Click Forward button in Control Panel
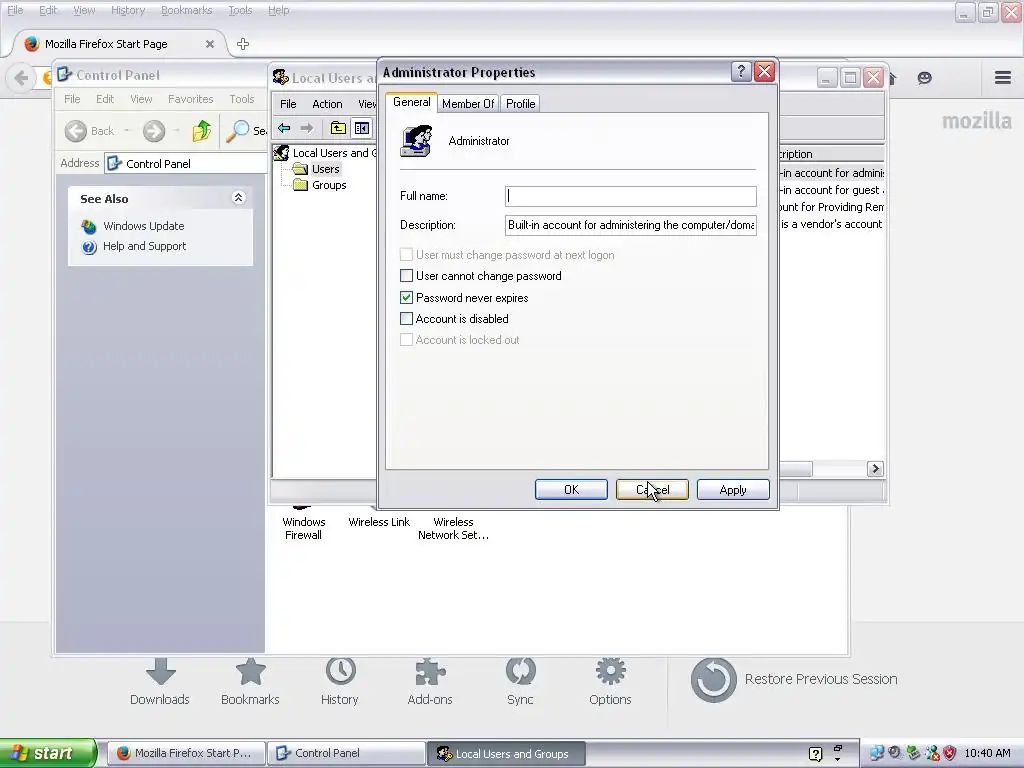This screenshot has height=768, width=1024. pyautogui.click(x=154, y=131)
